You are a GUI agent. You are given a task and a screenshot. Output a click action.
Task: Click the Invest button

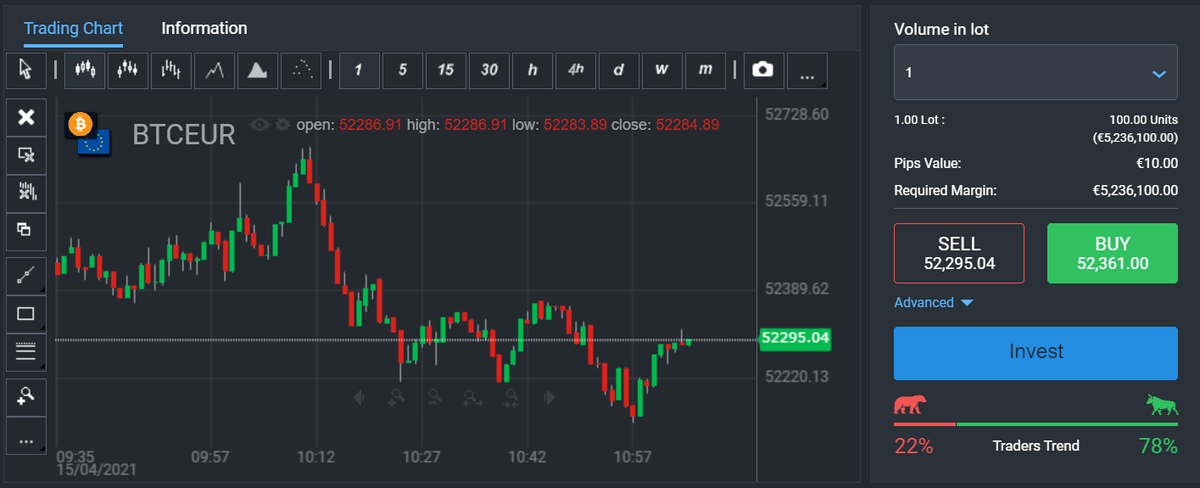[x=1035, y=352]
